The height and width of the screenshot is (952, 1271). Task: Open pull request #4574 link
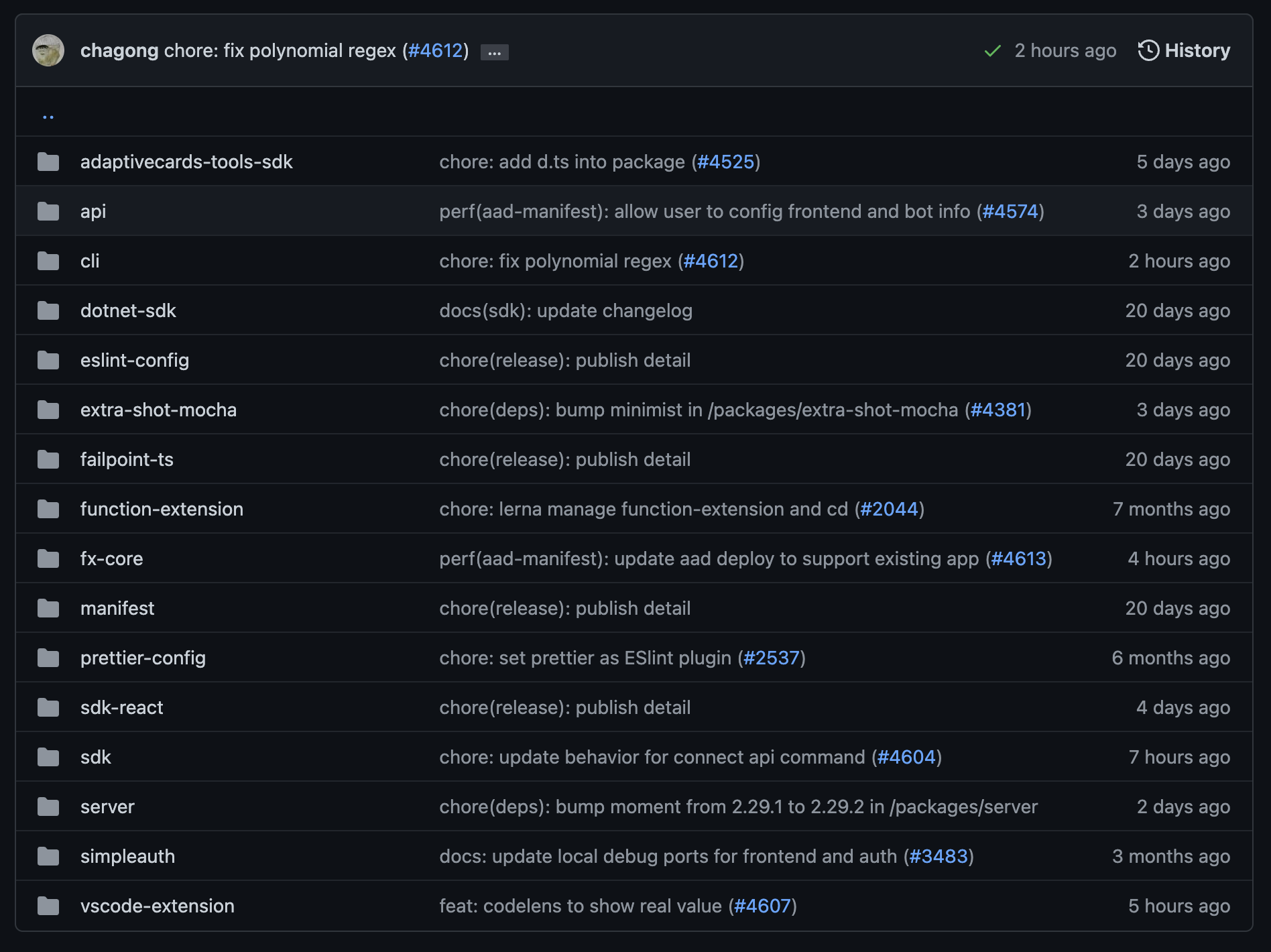1010,211
